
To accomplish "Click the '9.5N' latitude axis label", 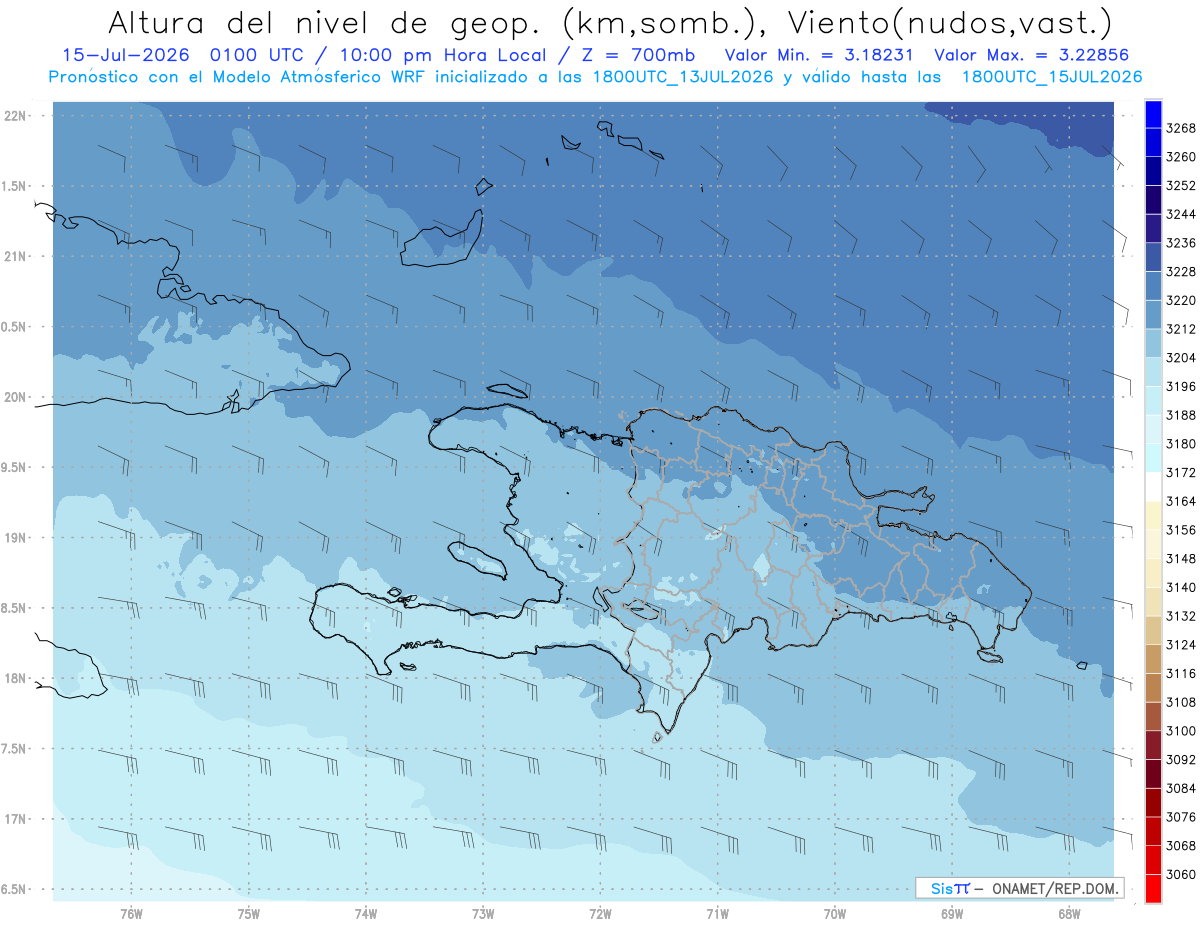I will tap(15, 468).
